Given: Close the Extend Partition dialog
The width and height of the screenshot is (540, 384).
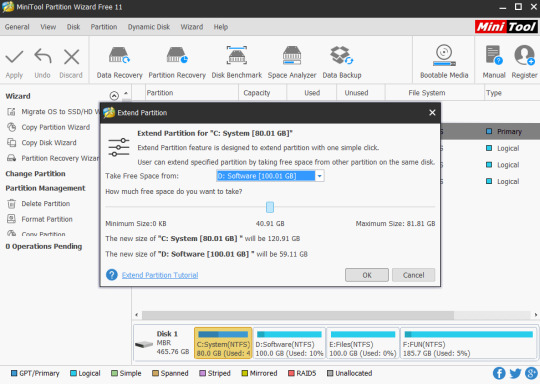Looking at the screenshot, I should point(432,113).
